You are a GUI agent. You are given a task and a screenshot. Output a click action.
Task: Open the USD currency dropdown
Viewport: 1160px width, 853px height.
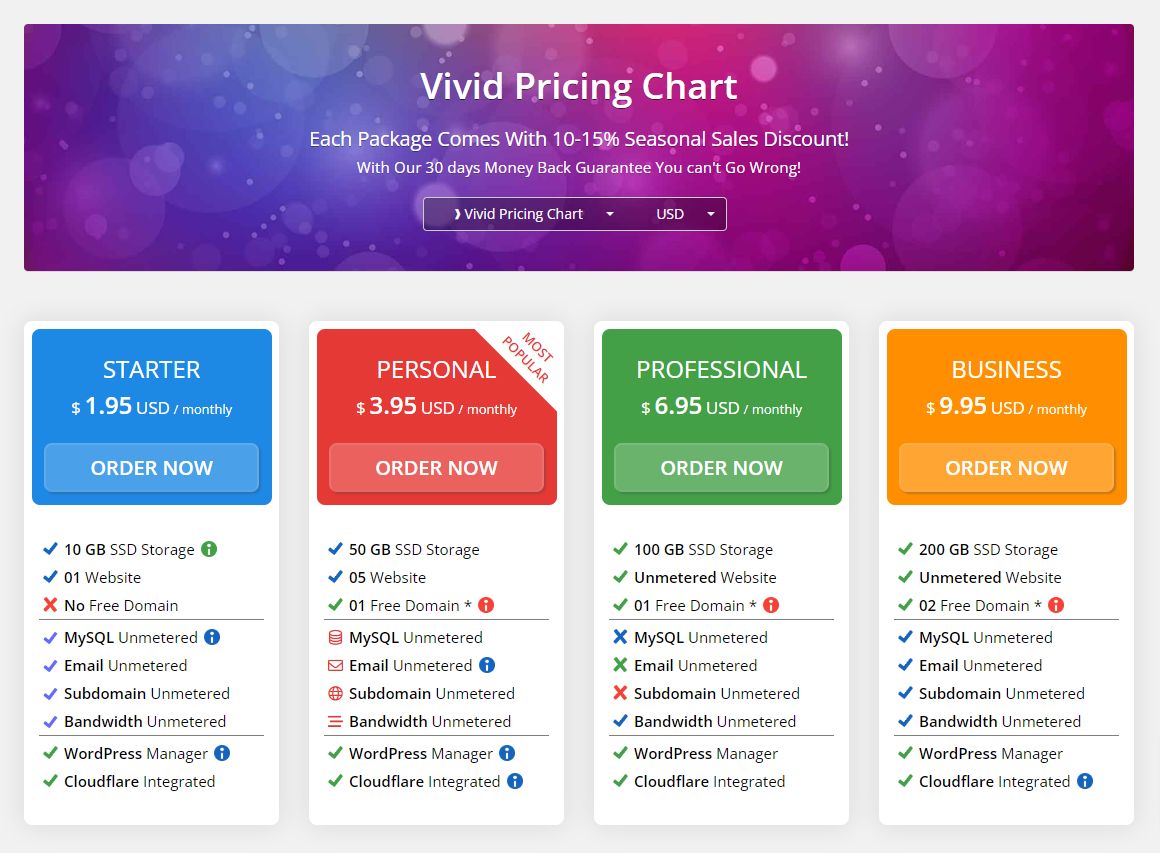click(x=685, y=214)
